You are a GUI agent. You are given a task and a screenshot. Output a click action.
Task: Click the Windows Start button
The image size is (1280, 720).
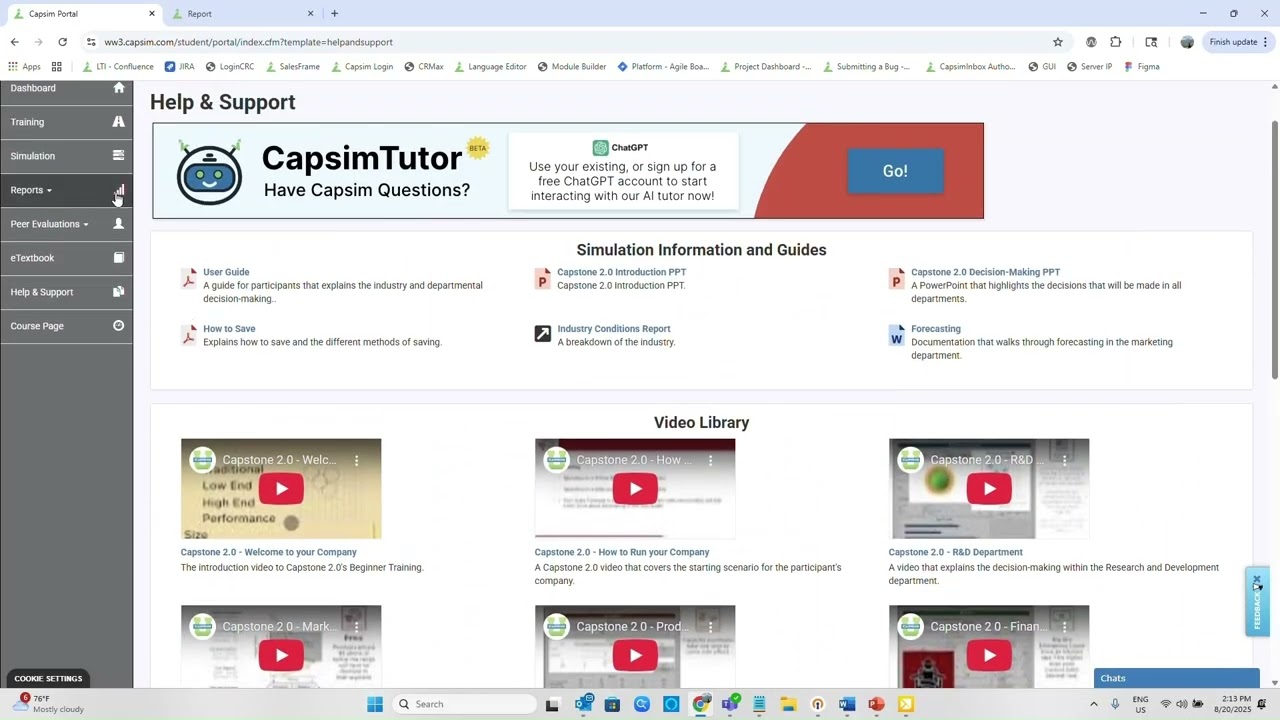(375, 704)
